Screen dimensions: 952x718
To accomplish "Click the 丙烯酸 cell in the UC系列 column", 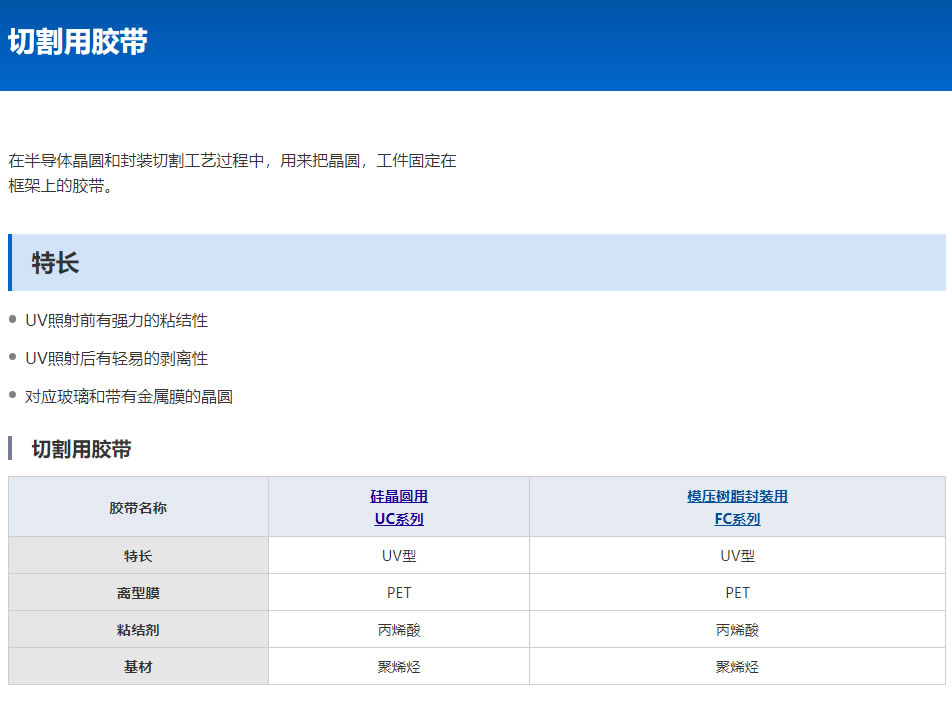I will pos(399,630).
